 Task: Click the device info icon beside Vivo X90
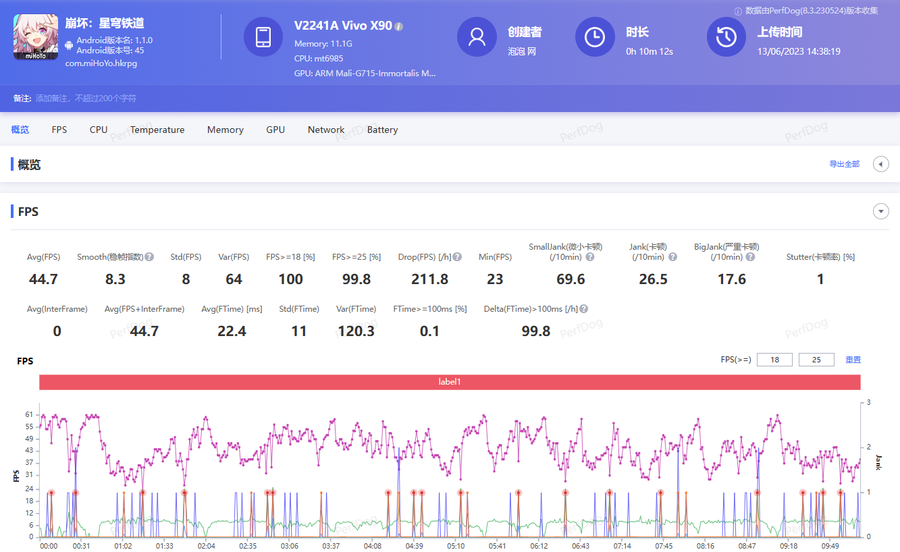point(399,26)
